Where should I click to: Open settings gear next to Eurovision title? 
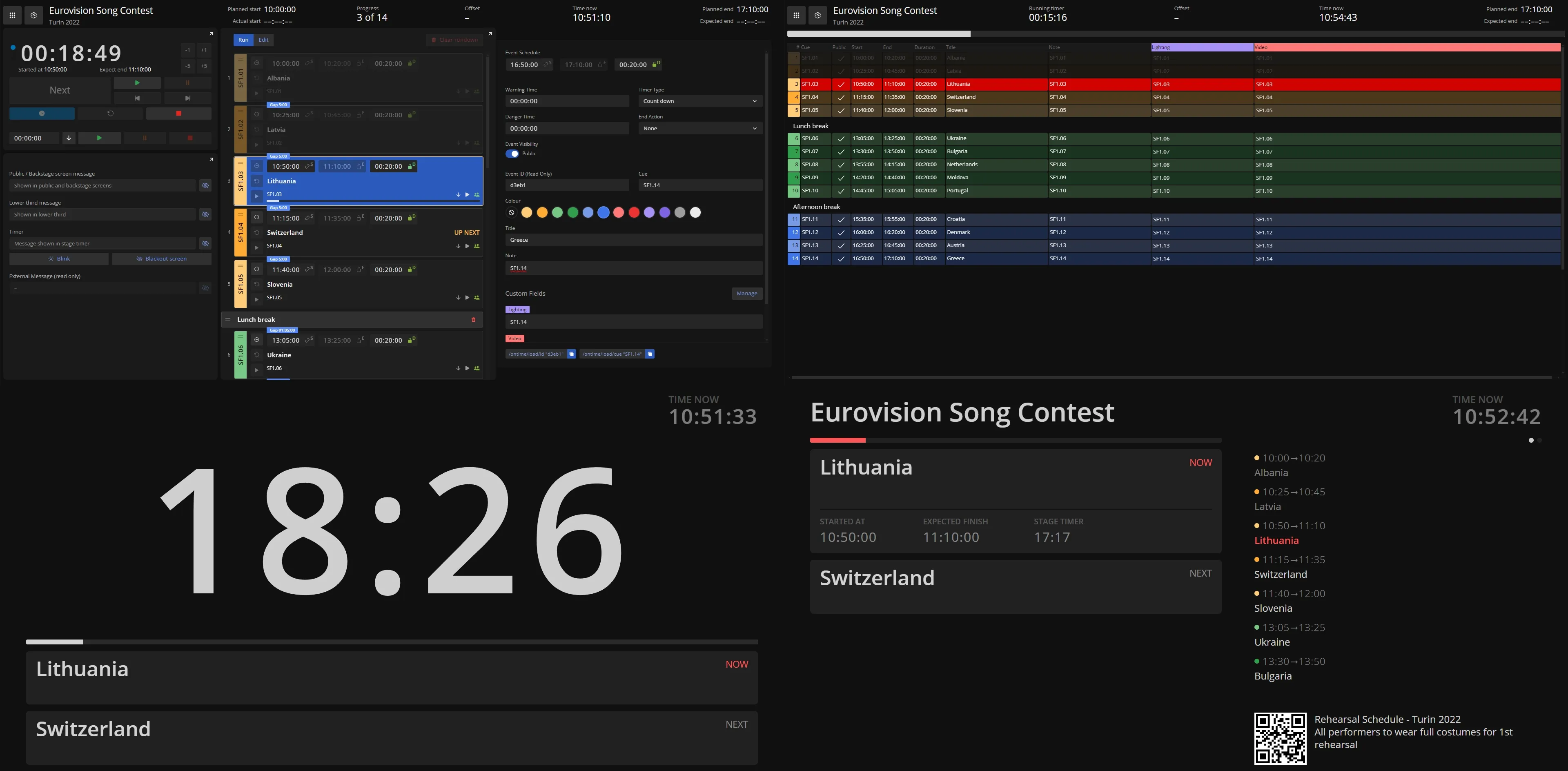tap(33, 15)
